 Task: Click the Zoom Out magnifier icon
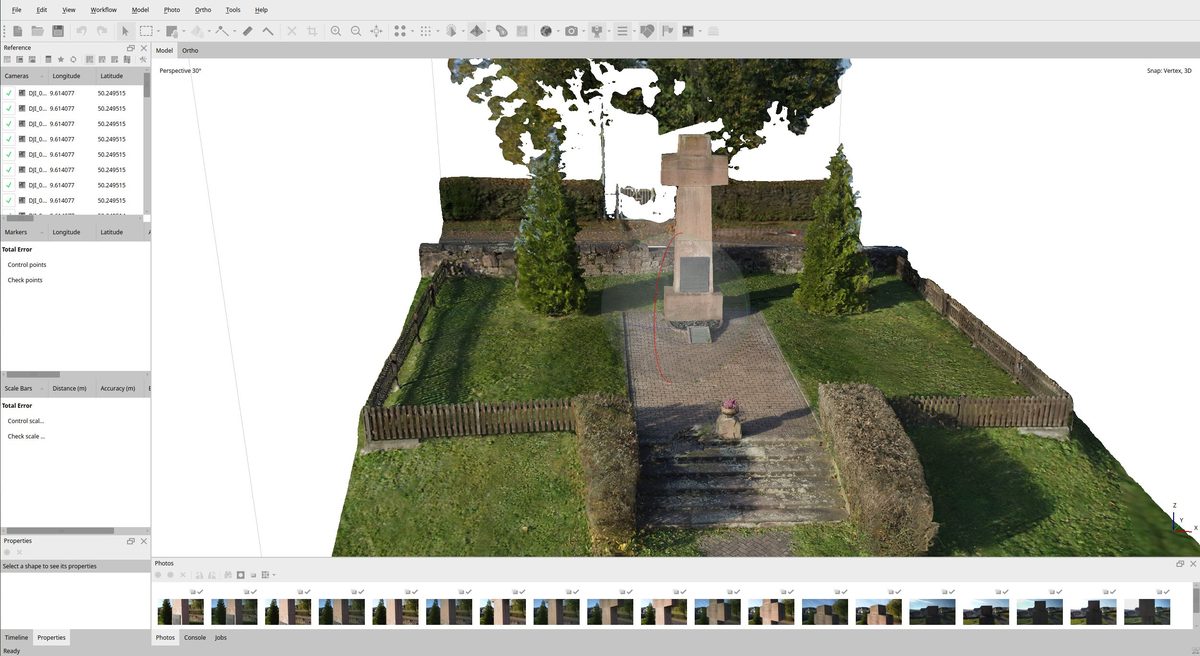[356, 31]
